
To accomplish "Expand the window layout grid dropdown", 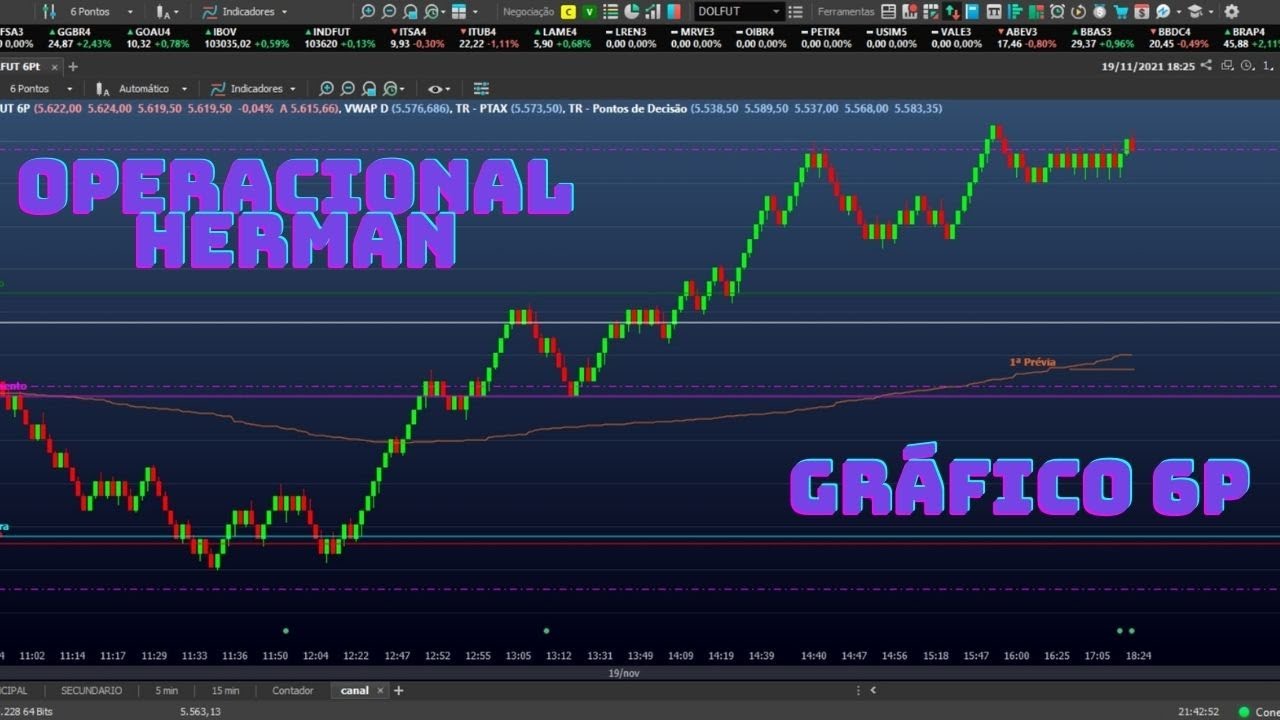I will tap(474, 13).
